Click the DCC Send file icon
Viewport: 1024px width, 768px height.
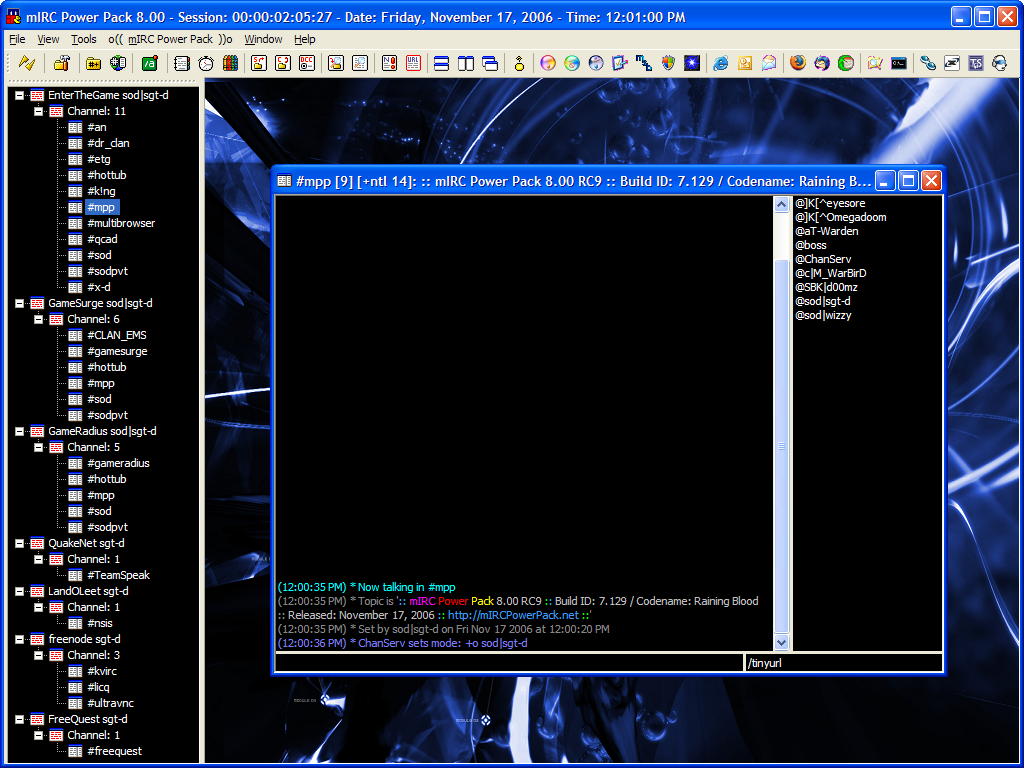click(259, 63)
